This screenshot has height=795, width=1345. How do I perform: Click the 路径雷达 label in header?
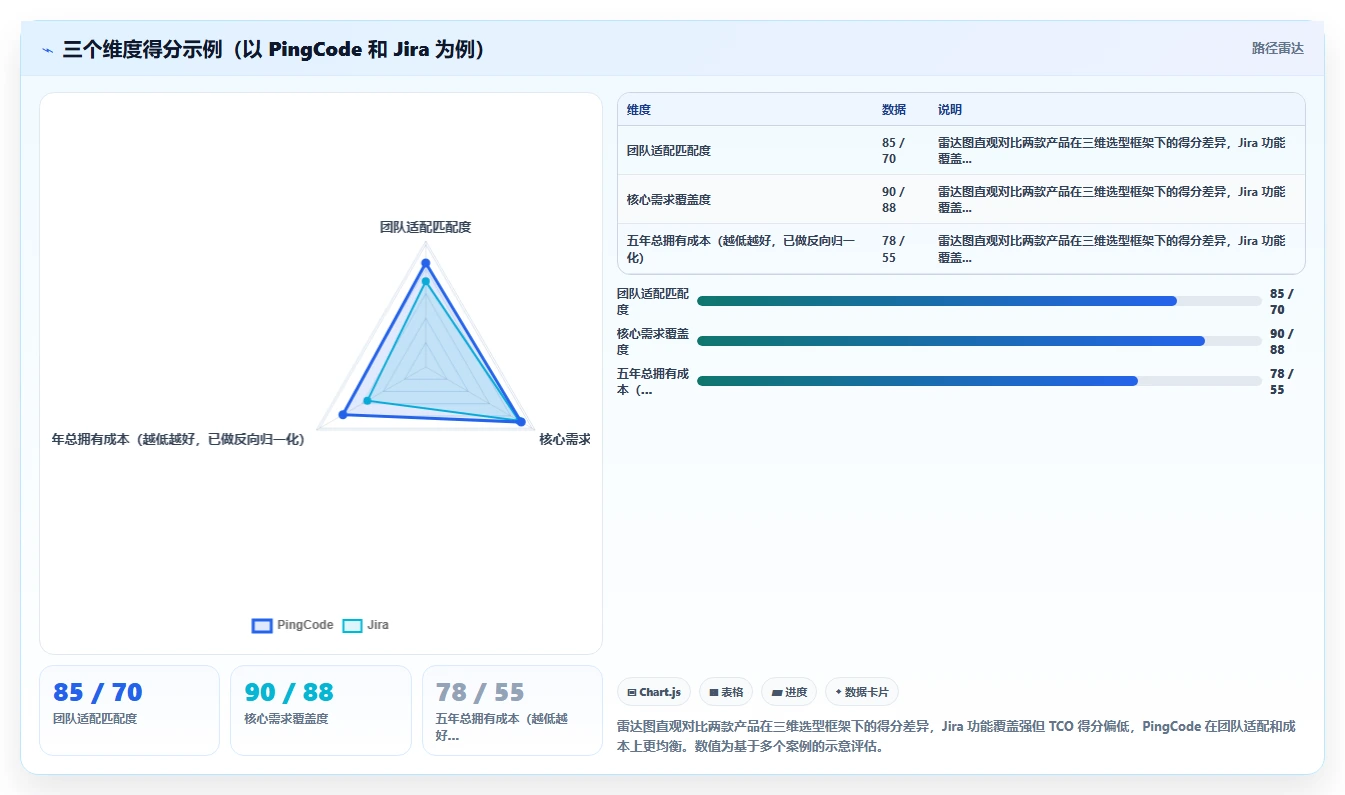1277,48
